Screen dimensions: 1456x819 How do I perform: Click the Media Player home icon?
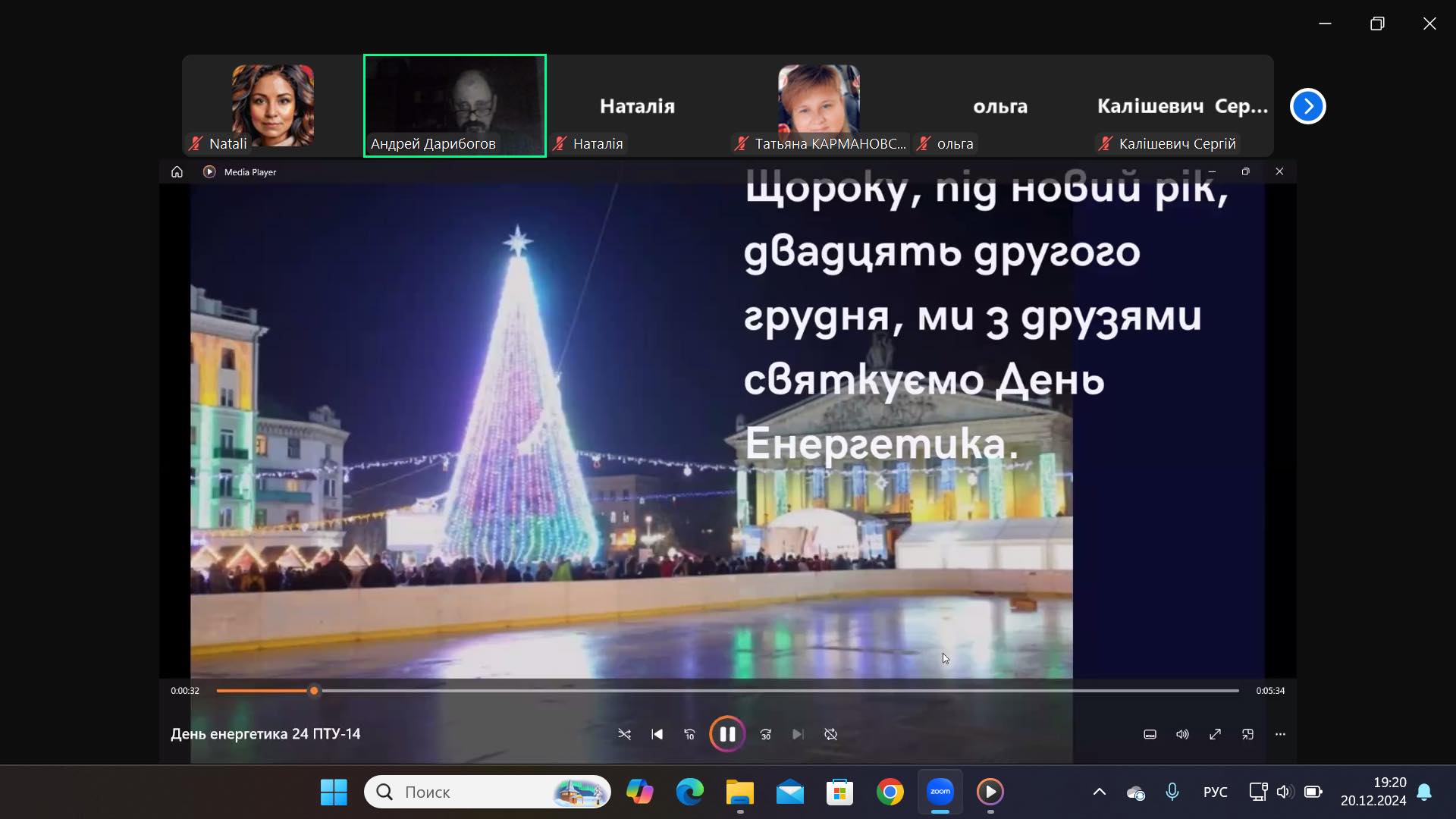click(x=177, y=172)
